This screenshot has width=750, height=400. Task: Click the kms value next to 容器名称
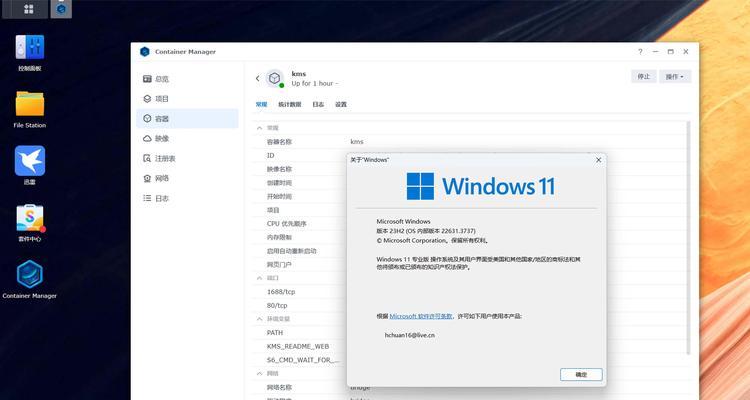[357, 142]
